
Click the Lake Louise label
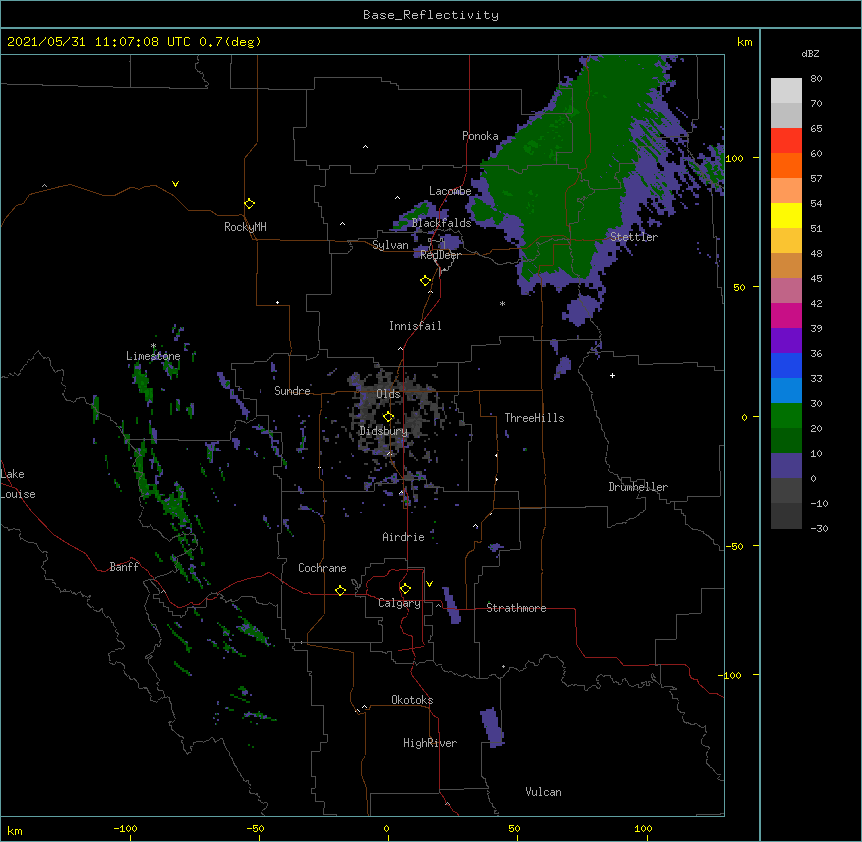click(x=18, y=484)
